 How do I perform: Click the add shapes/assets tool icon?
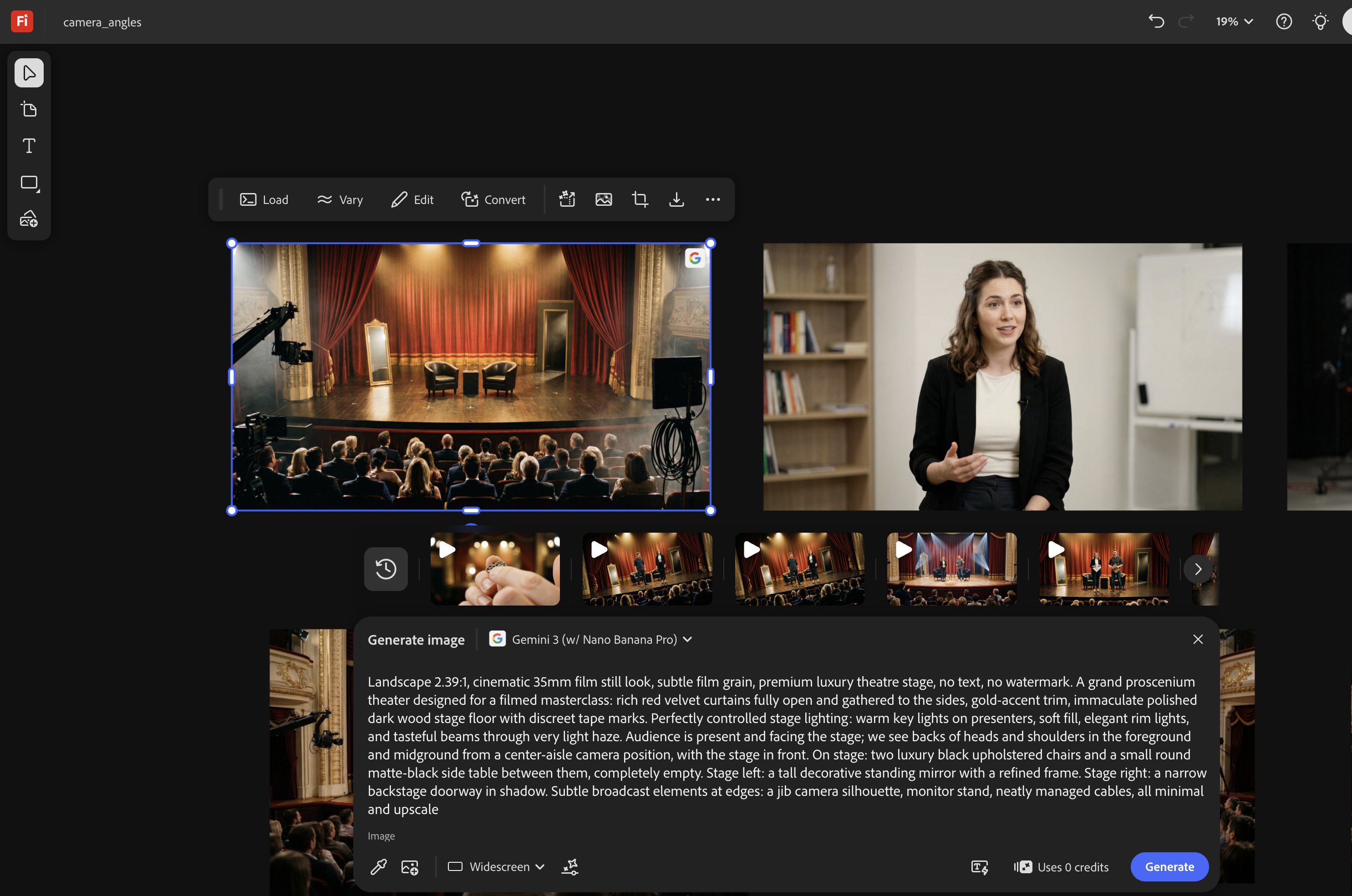(29, 219)
